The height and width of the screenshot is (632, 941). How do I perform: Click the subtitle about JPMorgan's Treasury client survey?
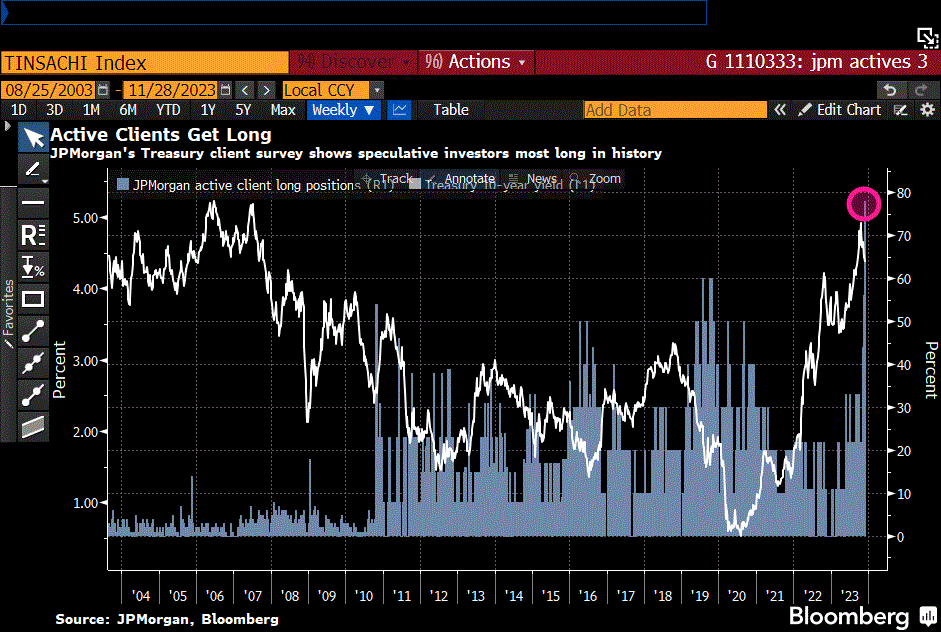pyautogui.click(x=356, y=154)
